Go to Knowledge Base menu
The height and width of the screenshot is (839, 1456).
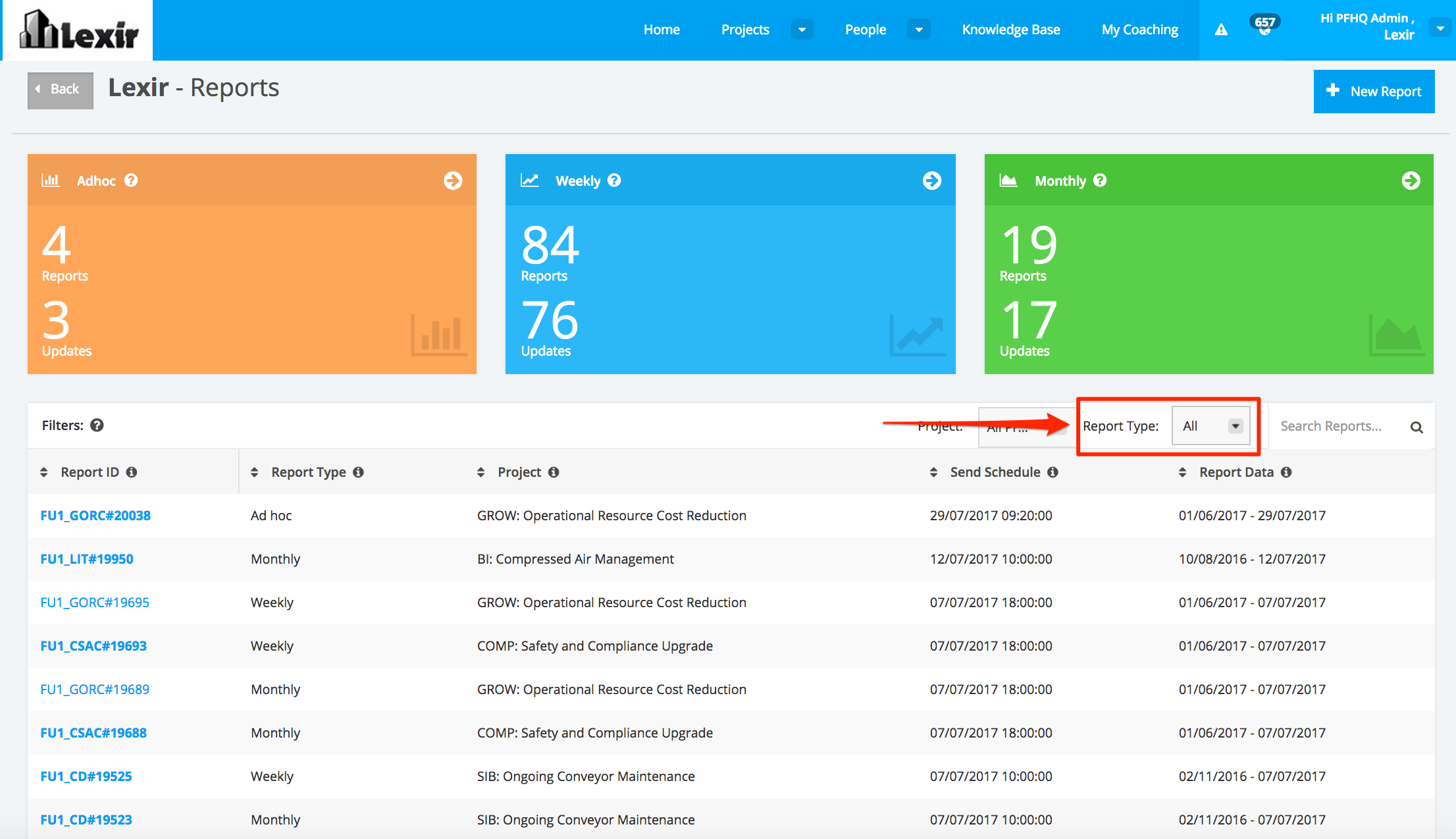pos(1011,30)
